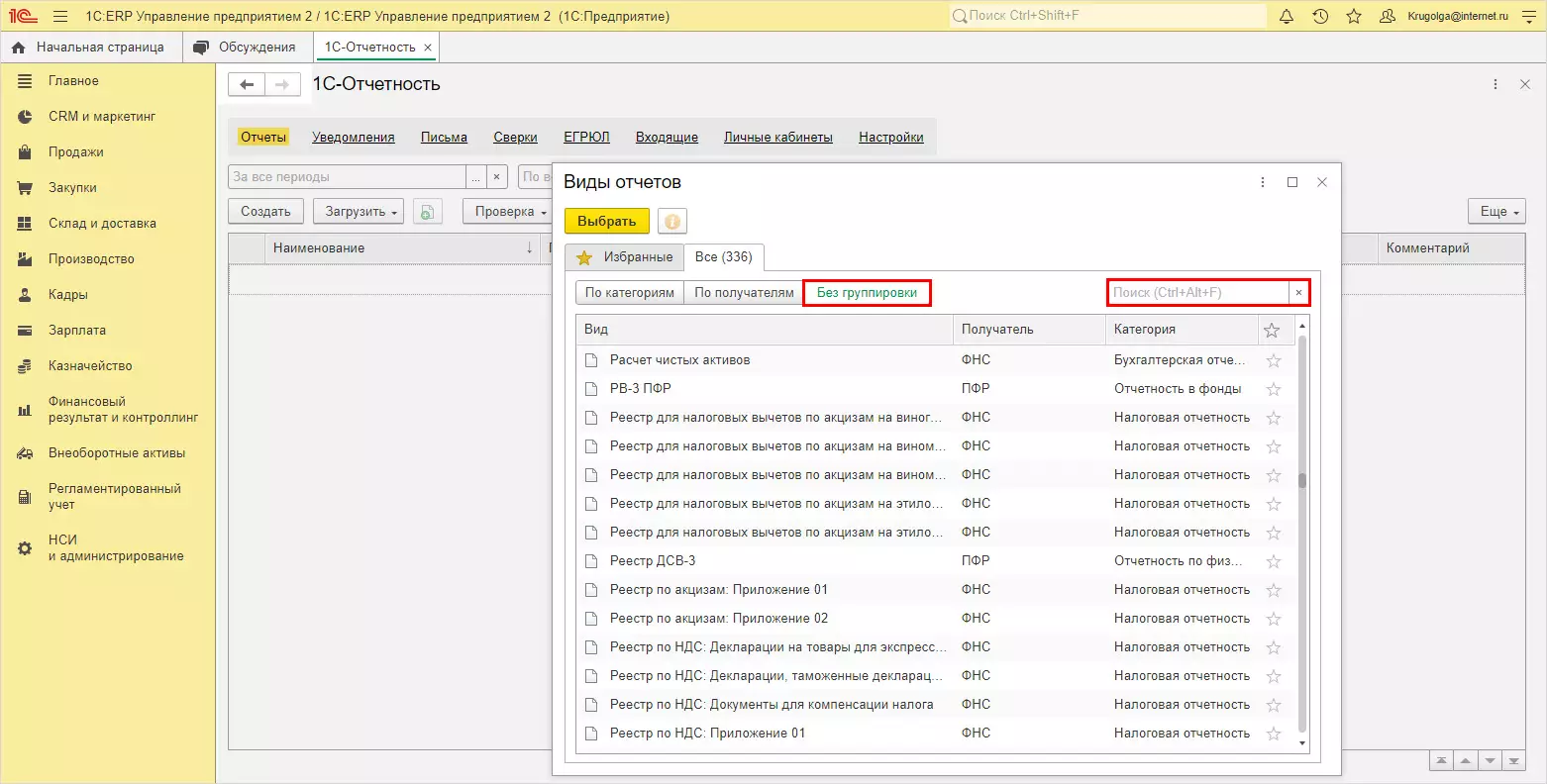This screenshot has width=1547, height=784.
Task: Open the hamburger main menu icon
Action: point(60,17)
